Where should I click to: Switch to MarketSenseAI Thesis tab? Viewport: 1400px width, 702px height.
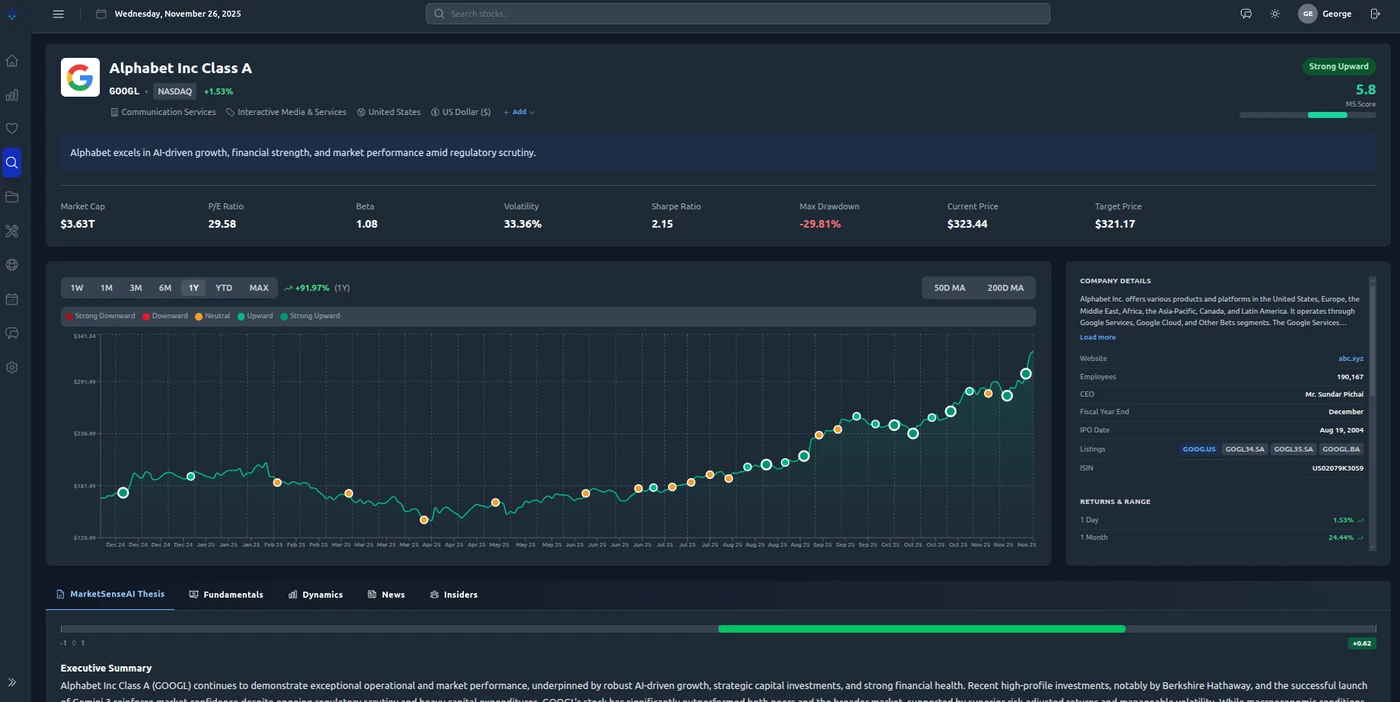point(110,594)
